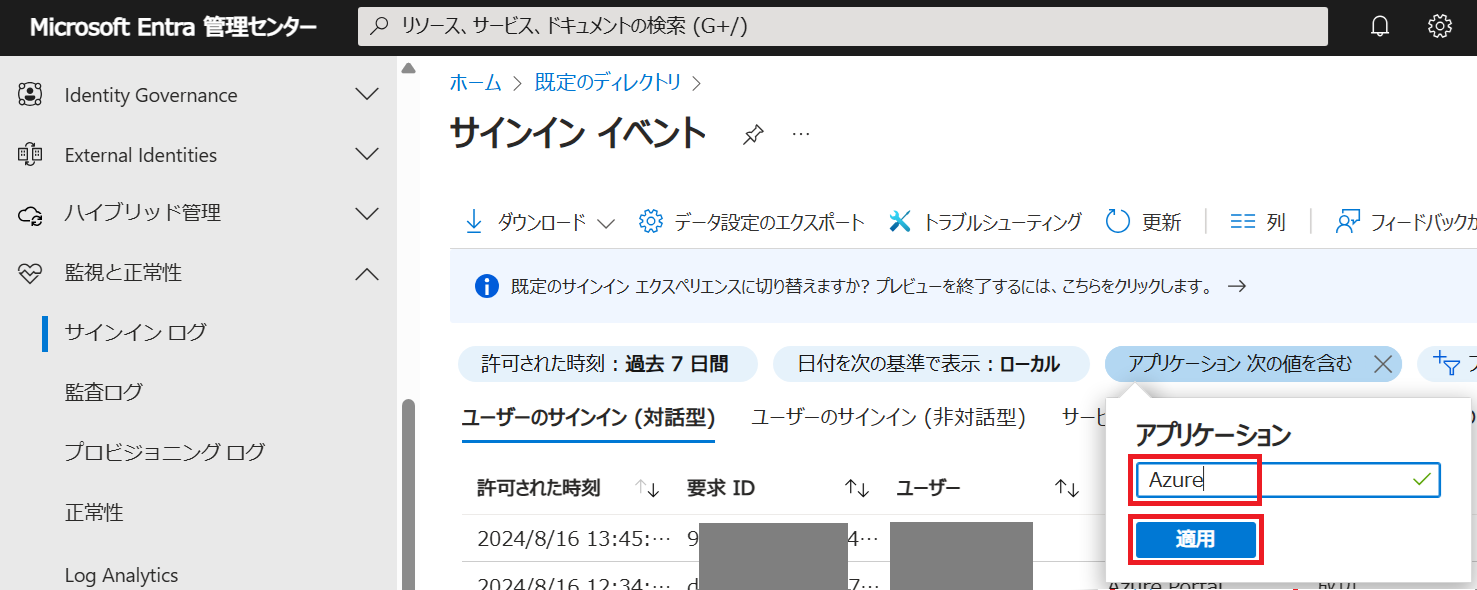Image resolution: width=1477 pixels, height=590 pixels.
Task: Click the 更新 refresh icon
Action: (1118, 222)
